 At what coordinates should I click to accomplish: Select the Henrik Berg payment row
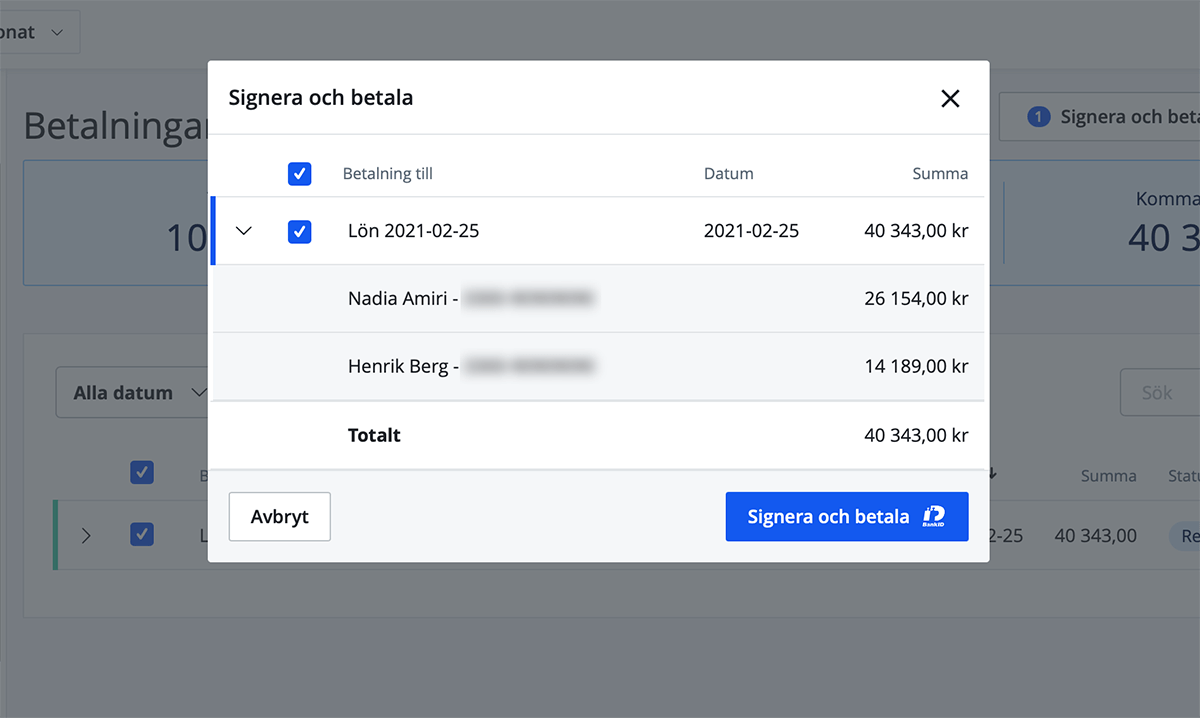point(598,366)
